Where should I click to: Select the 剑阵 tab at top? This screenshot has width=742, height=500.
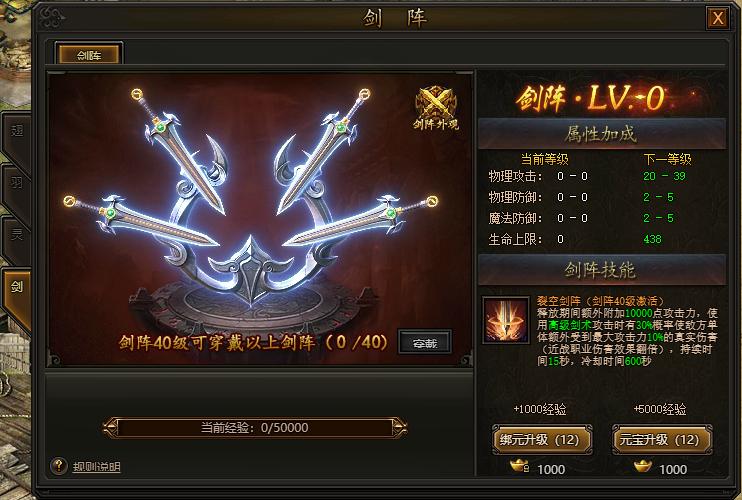[x=89, y=55]
